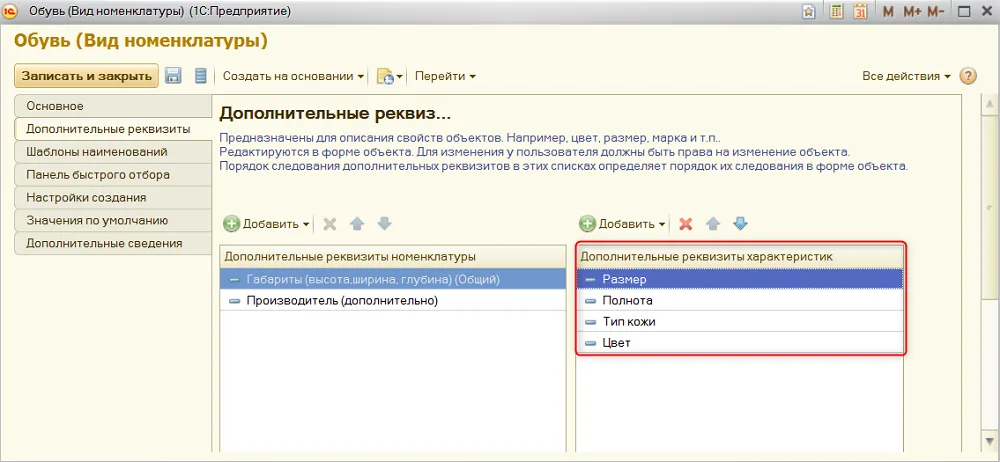Click the favorites star icon in title bar
Image resolution: width=1000 pixels, height=462 pixels.
(809, 11)
